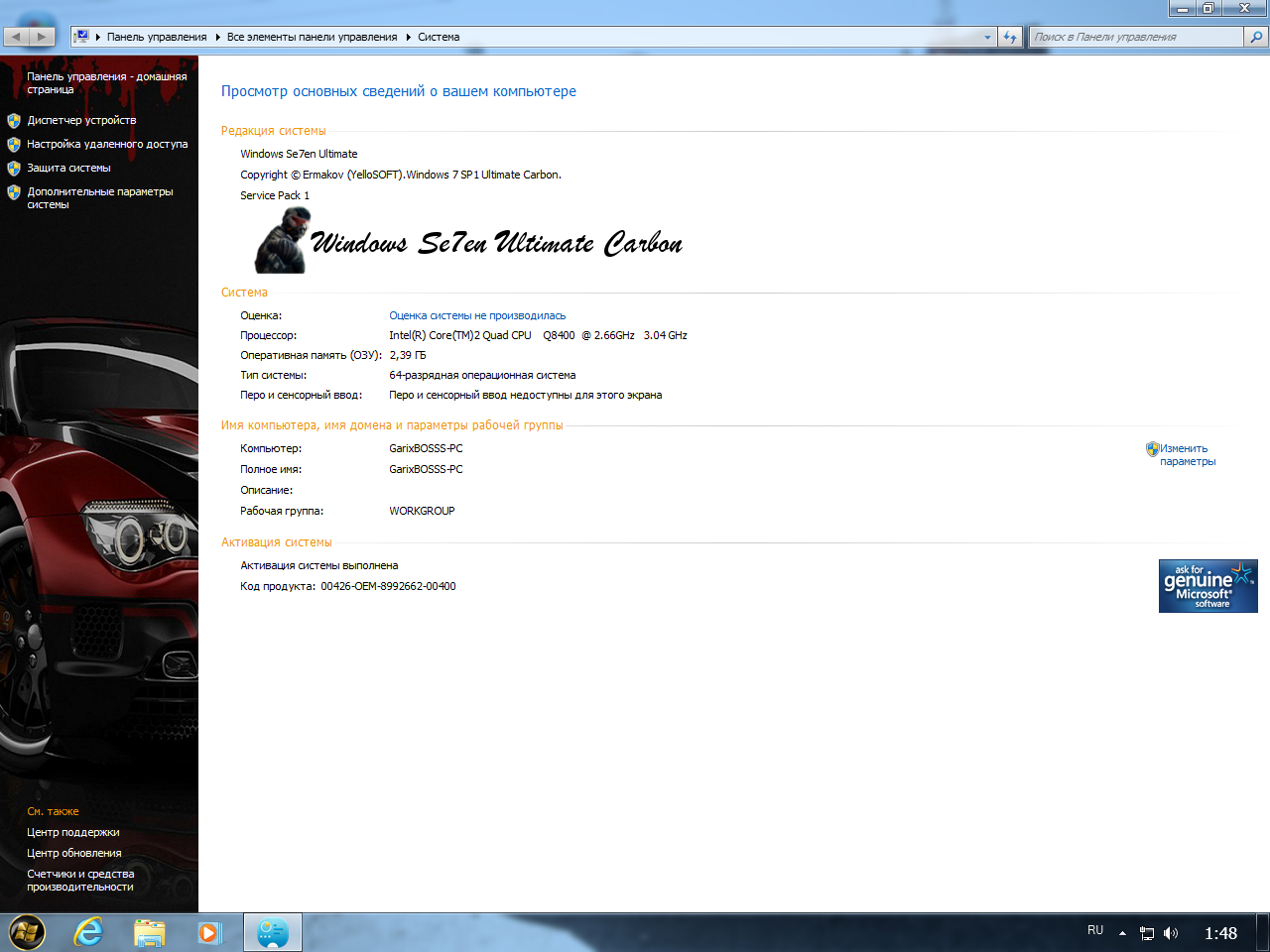Click GarixBOSSS-PC in the Полное имя row

(426, 469)
